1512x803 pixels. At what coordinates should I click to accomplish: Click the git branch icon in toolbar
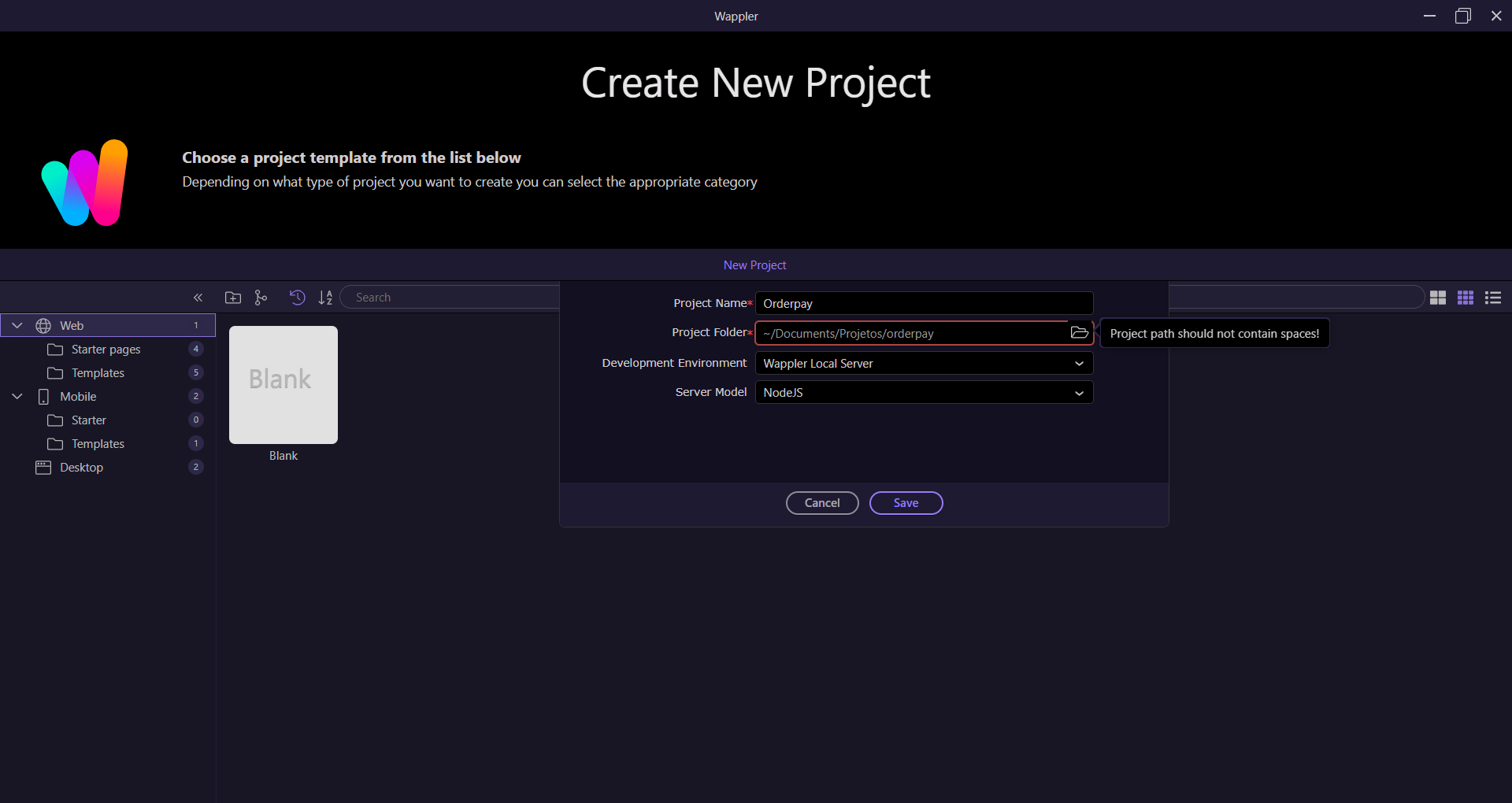point(261,298)
